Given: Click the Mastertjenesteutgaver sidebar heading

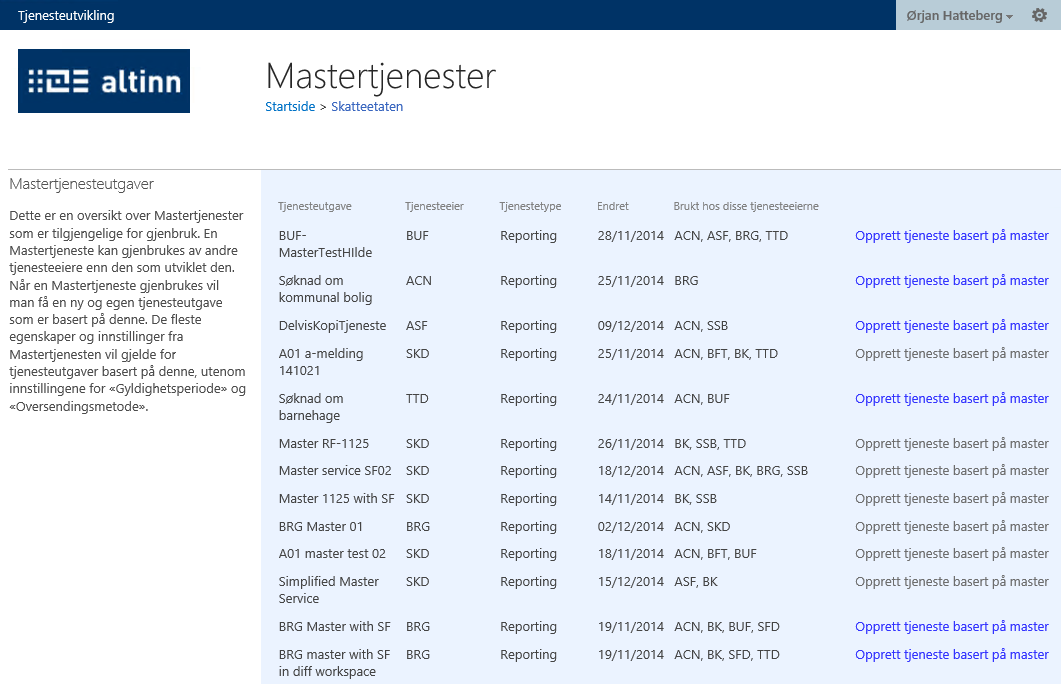Looking at the screenshot, I should 82,184.
